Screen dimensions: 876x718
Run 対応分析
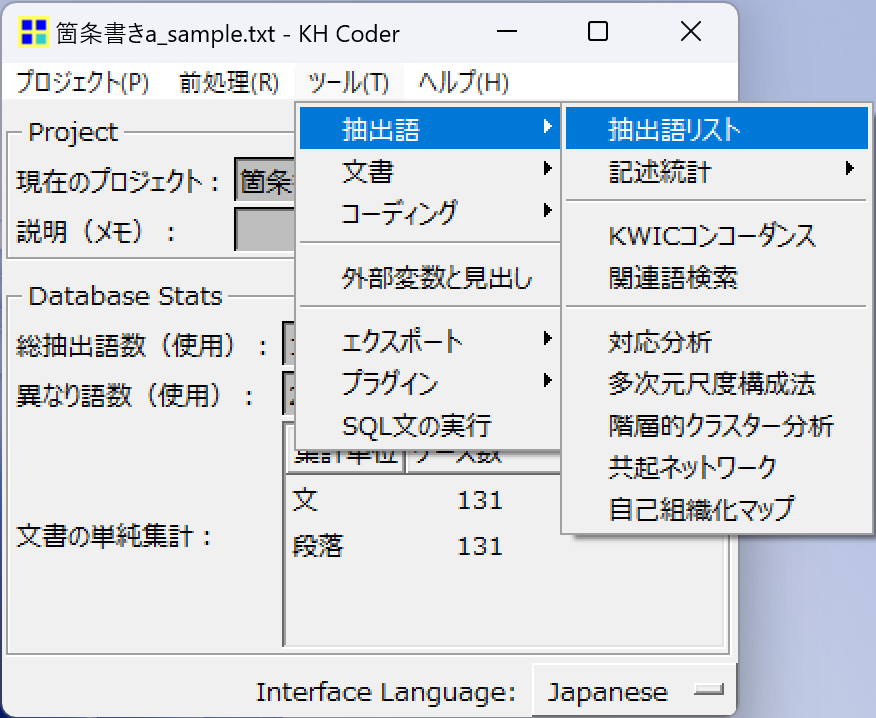[717, 341]
